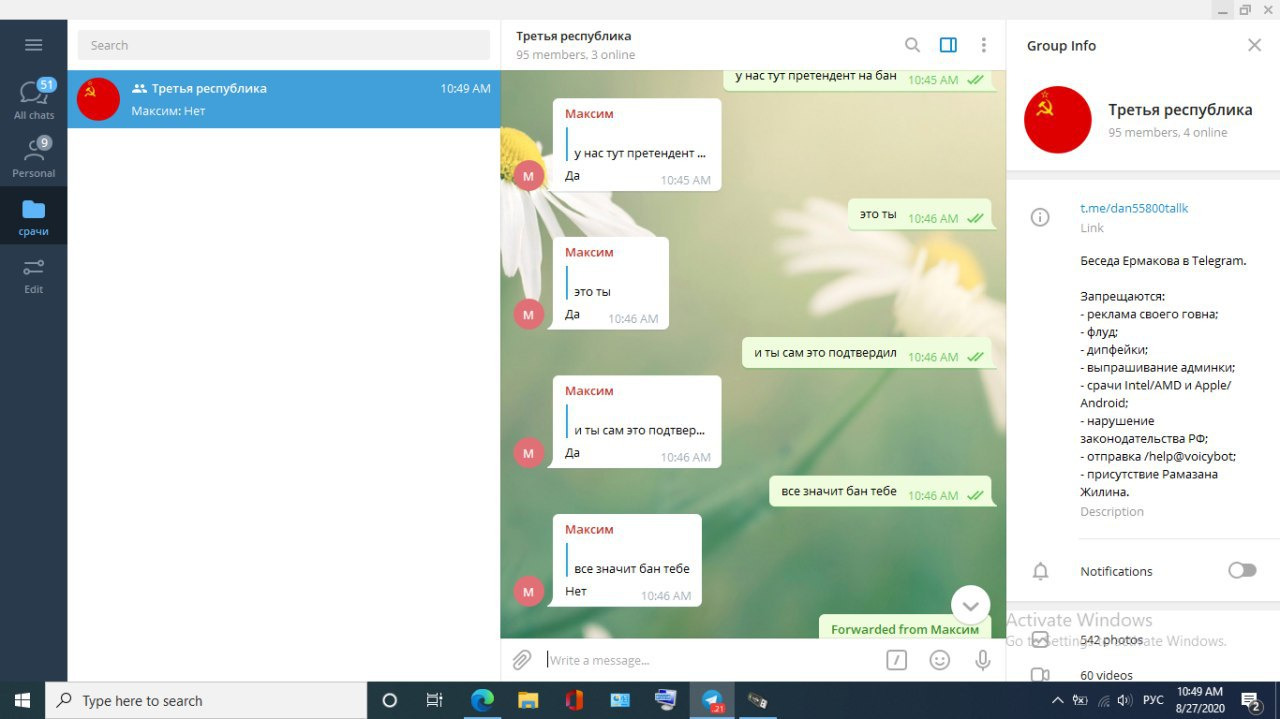Switch the РУС input language indicator
Screen dimensions: 1280x719
pos(1153,701)
